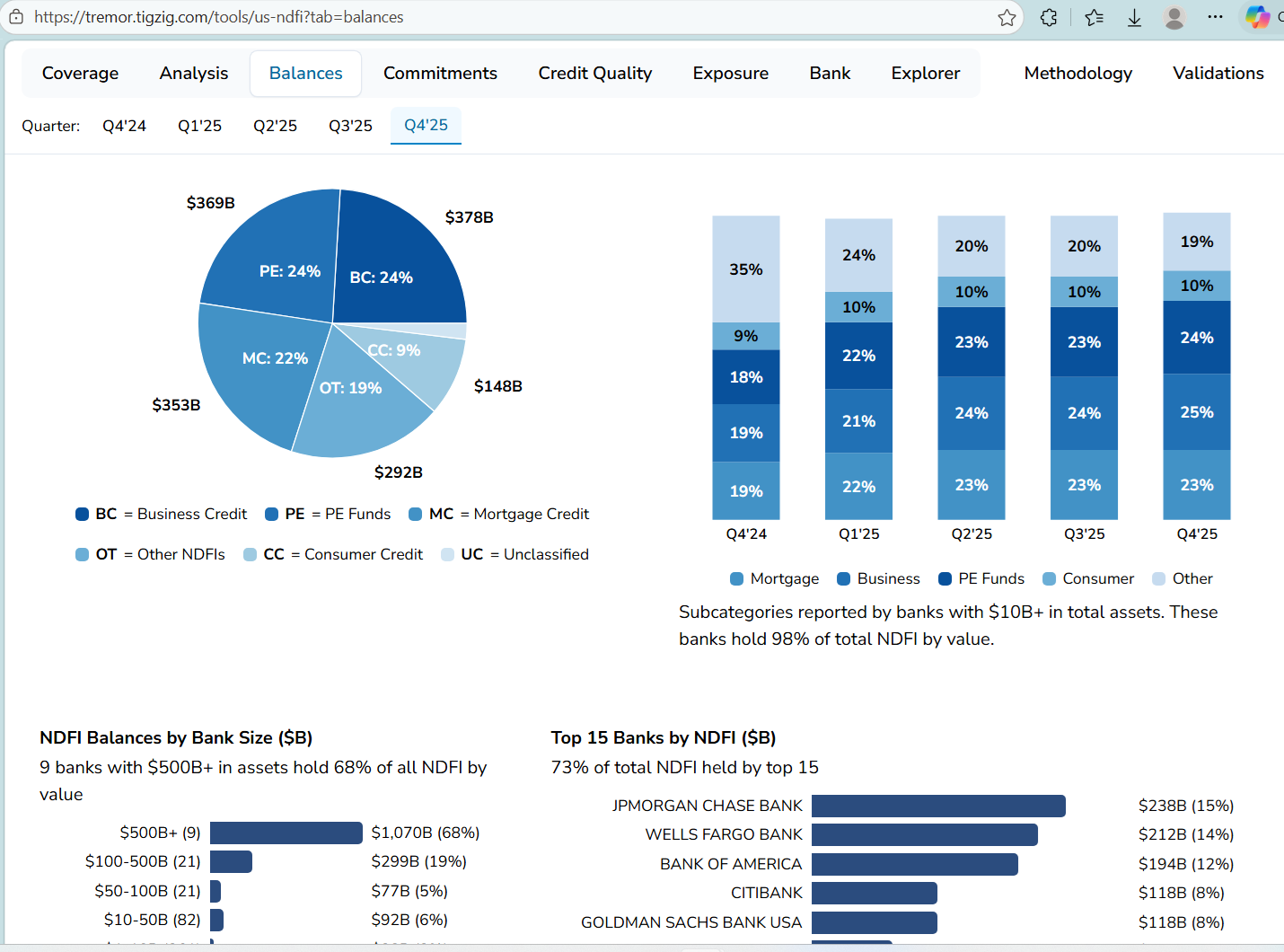This screenshot has height=952, width=1284.
Task: Click the URL address bar
Action: (512, 17)
